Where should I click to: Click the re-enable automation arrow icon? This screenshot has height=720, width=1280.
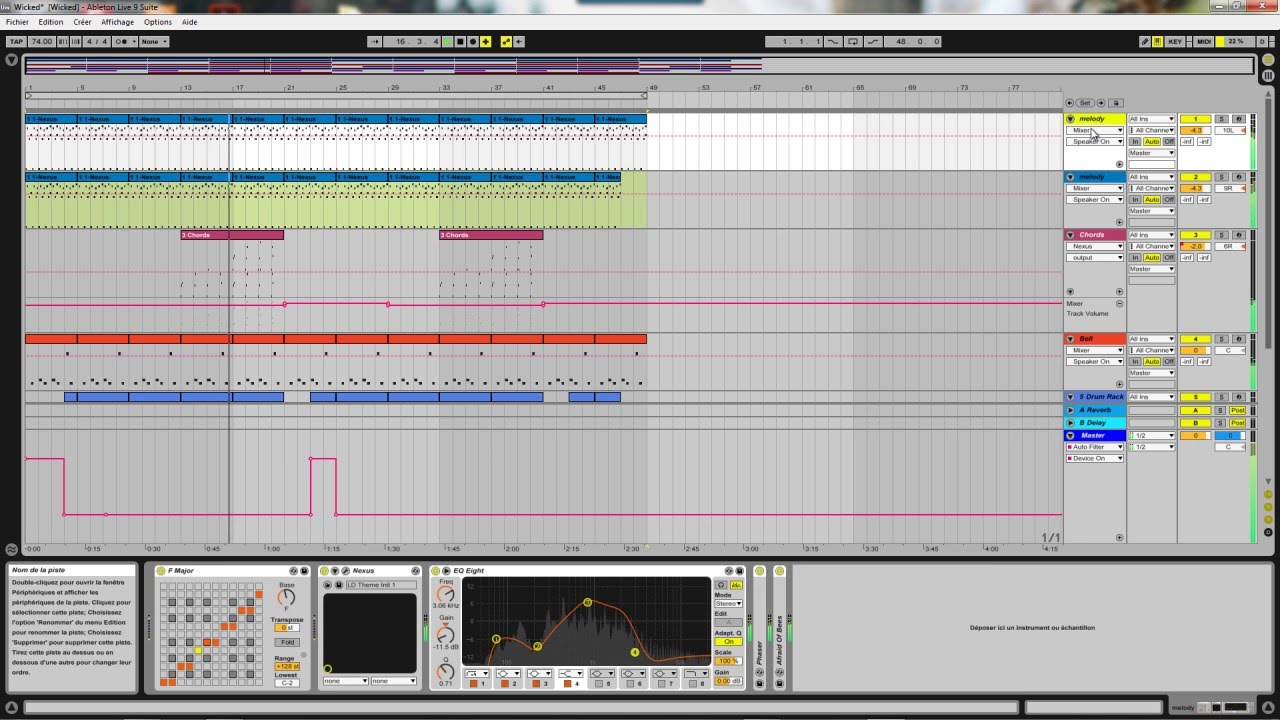520,42
